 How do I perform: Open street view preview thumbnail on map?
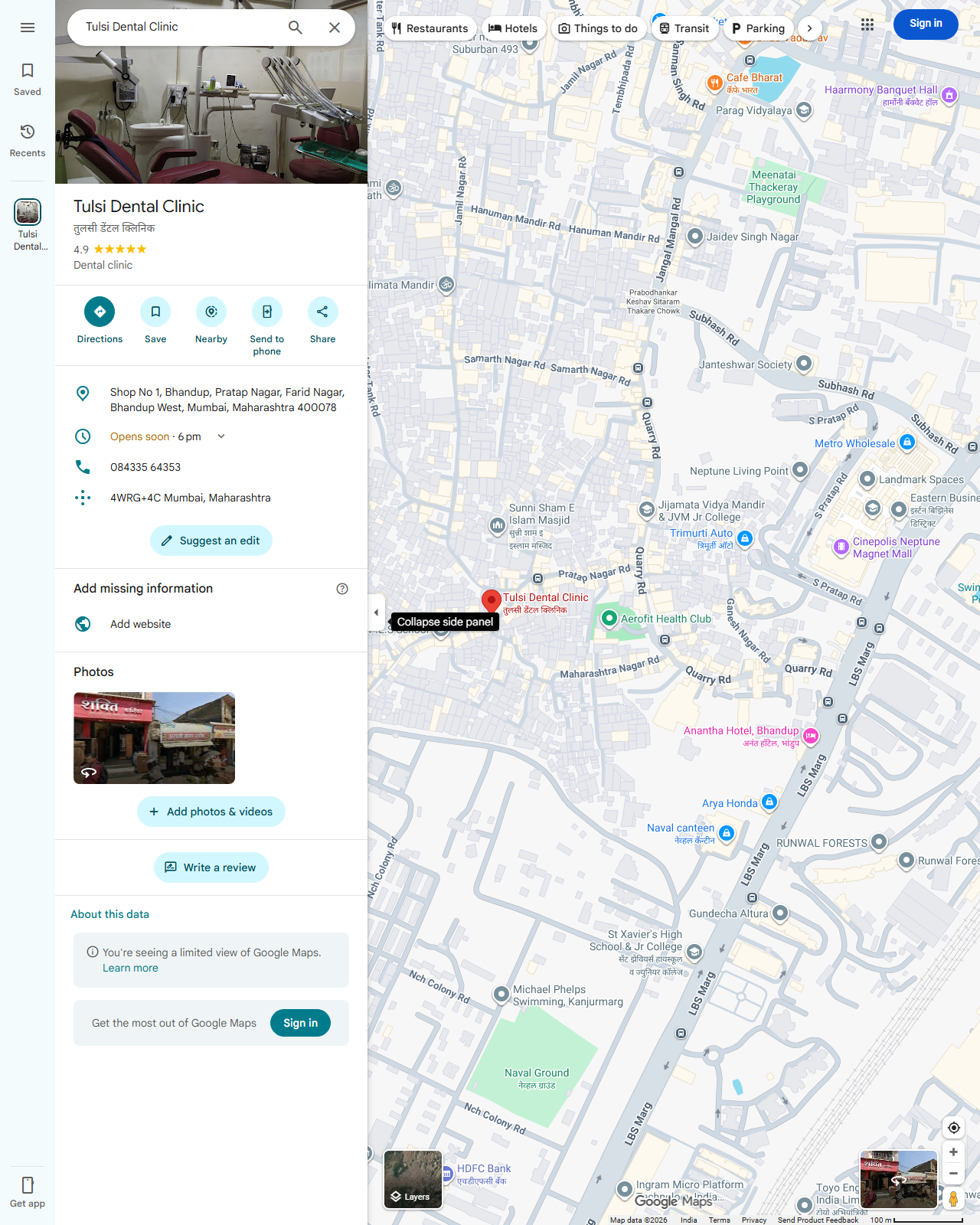[899, 1179]
